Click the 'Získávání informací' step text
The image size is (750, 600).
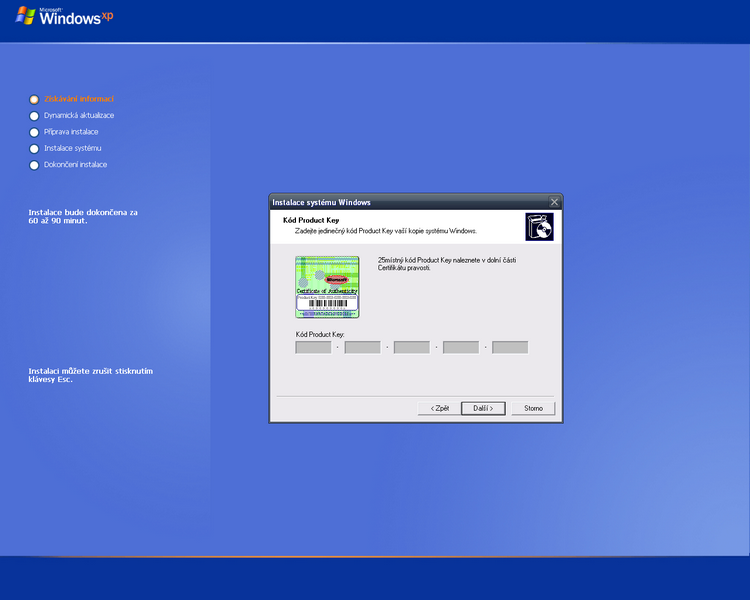pos(79,99)
